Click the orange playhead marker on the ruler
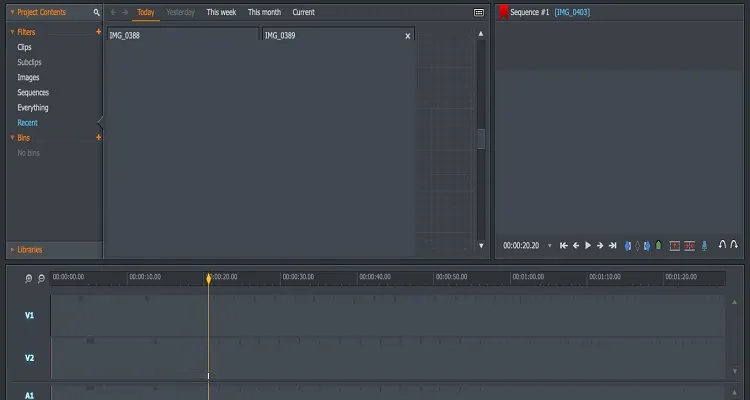 [209, 278]
